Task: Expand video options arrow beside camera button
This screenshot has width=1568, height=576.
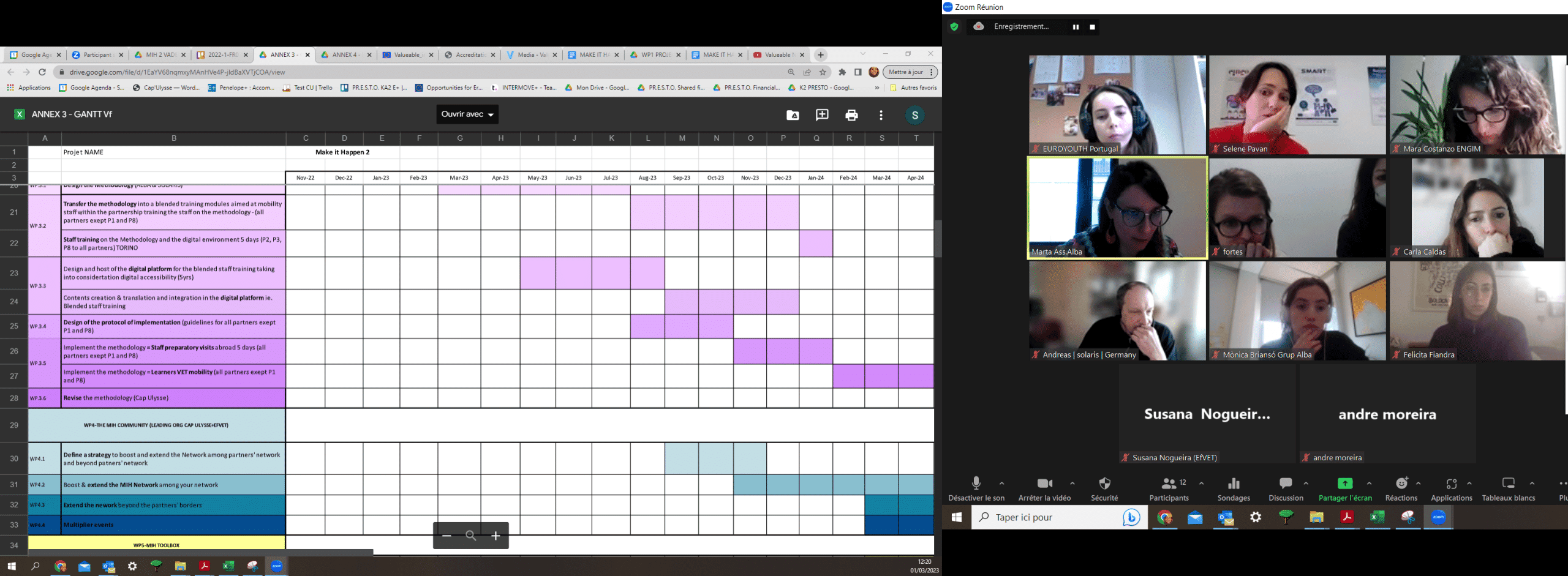Action: pyautogui.click(x=1072, y=483)
